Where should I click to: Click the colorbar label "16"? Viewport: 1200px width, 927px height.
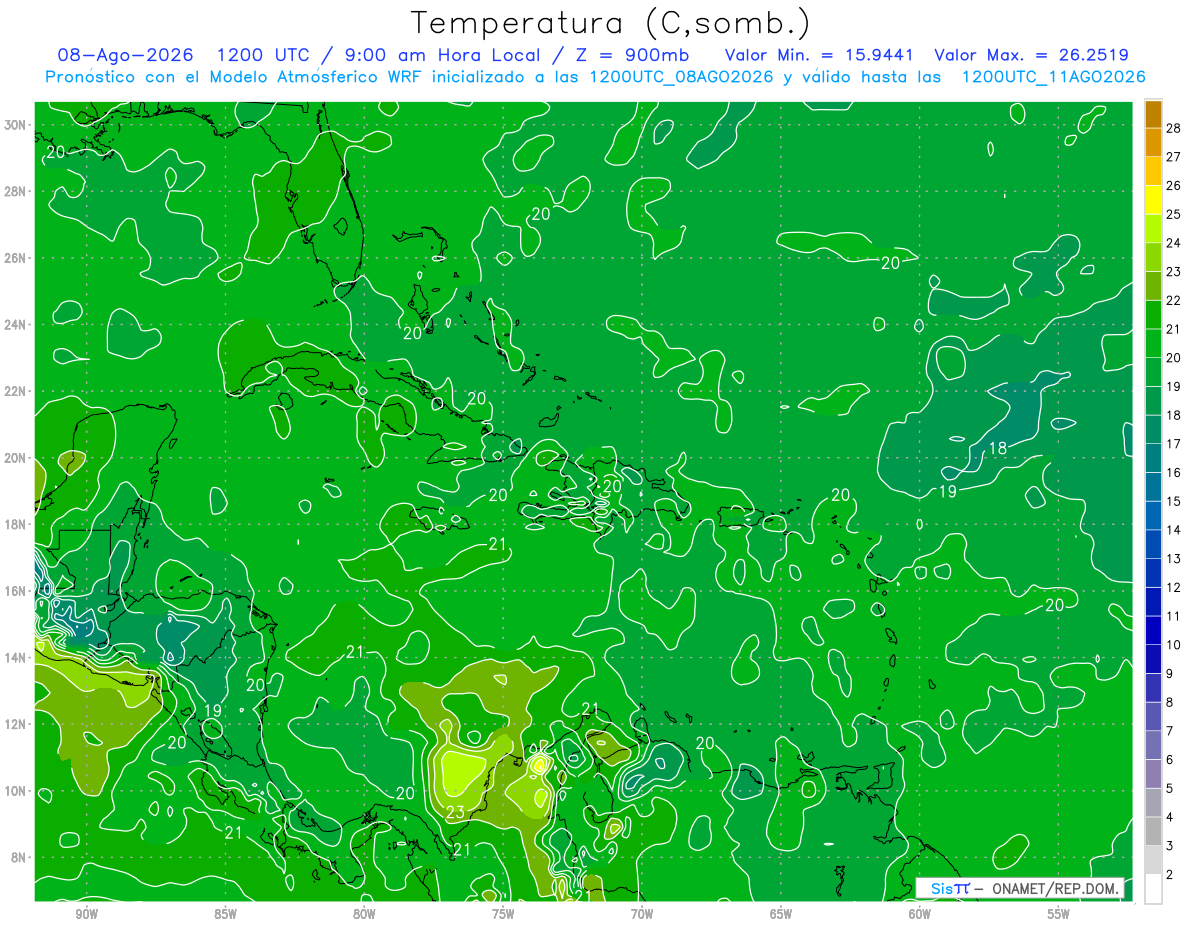1174,473
